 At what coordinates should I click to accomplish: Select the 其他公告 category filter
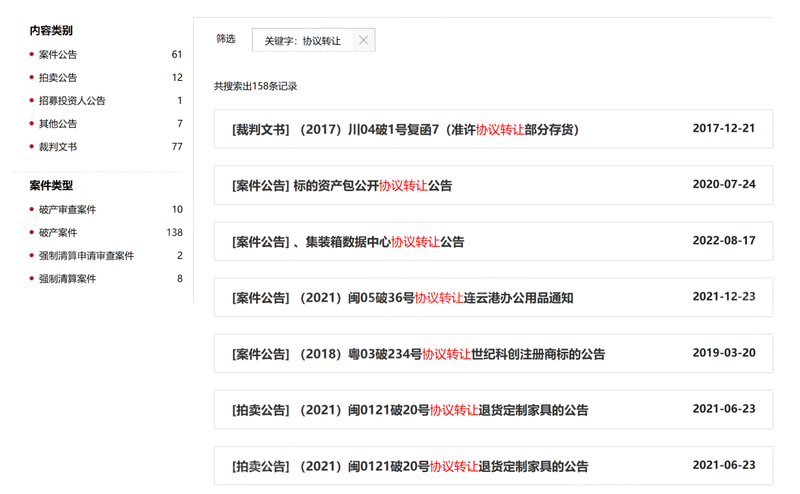[58, 124]
